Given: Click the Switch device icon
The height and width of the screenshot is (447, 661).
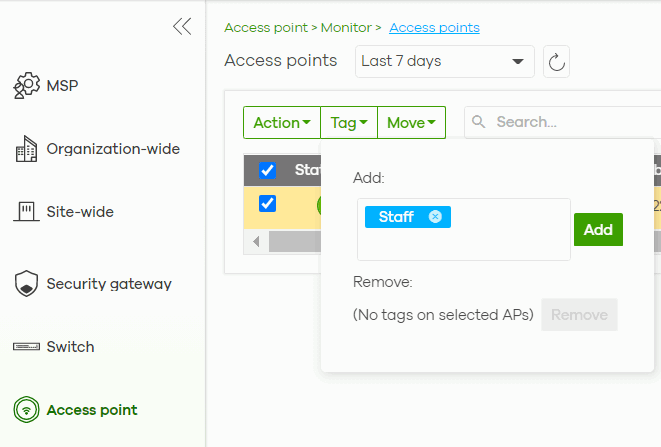Looking at the screenshot, I should (x=26, y=347).
